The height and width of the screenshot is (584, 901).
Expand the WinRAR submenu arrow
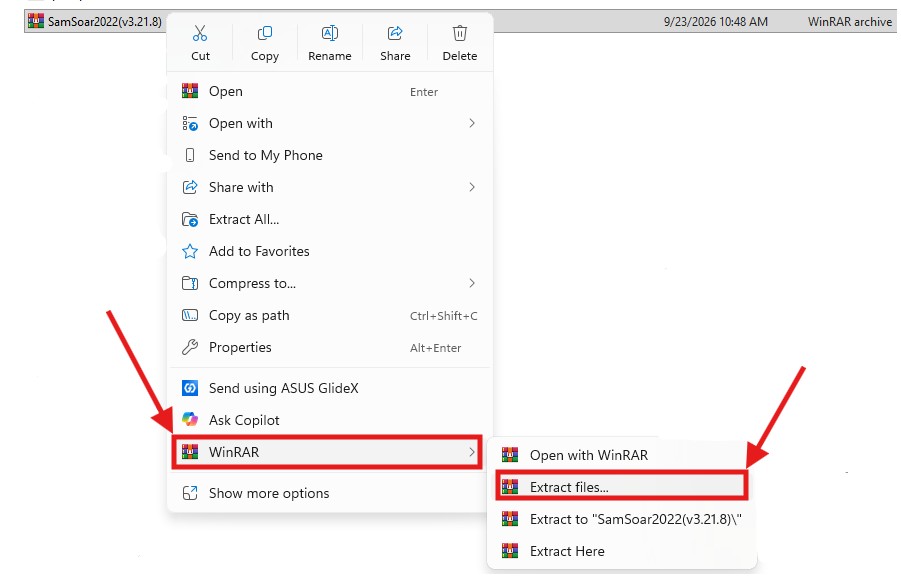[472, 452]
